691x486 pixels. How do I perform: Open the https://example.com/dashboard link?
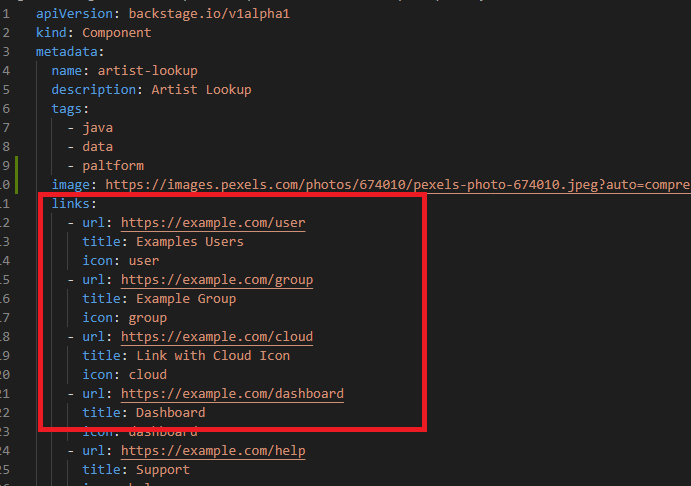point(232,393)
